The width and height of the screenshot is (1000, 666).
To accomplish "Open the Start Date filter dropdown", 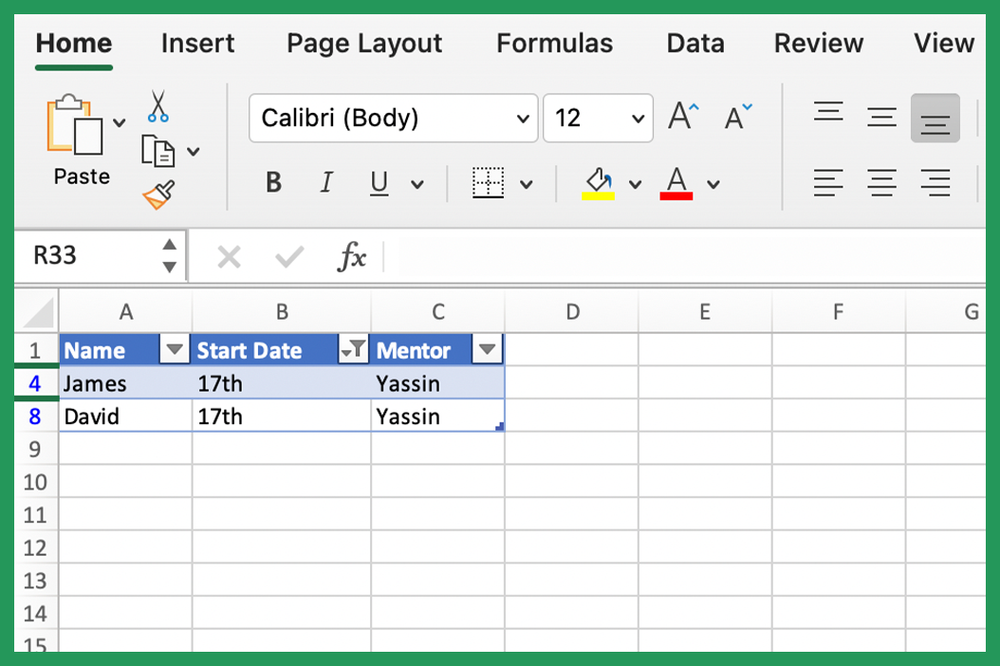I will coord(354,349).
